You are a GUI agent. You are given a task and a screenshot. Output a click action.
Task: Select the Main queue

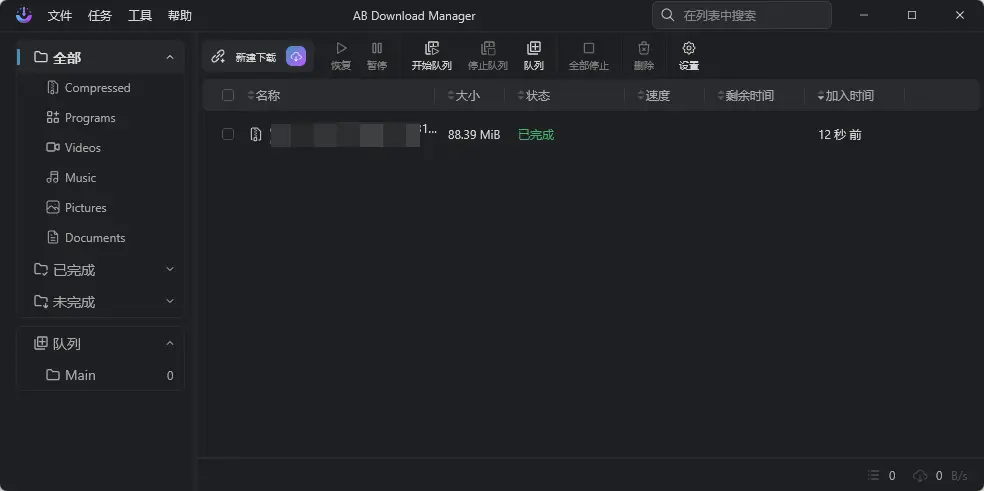[100, 375]
